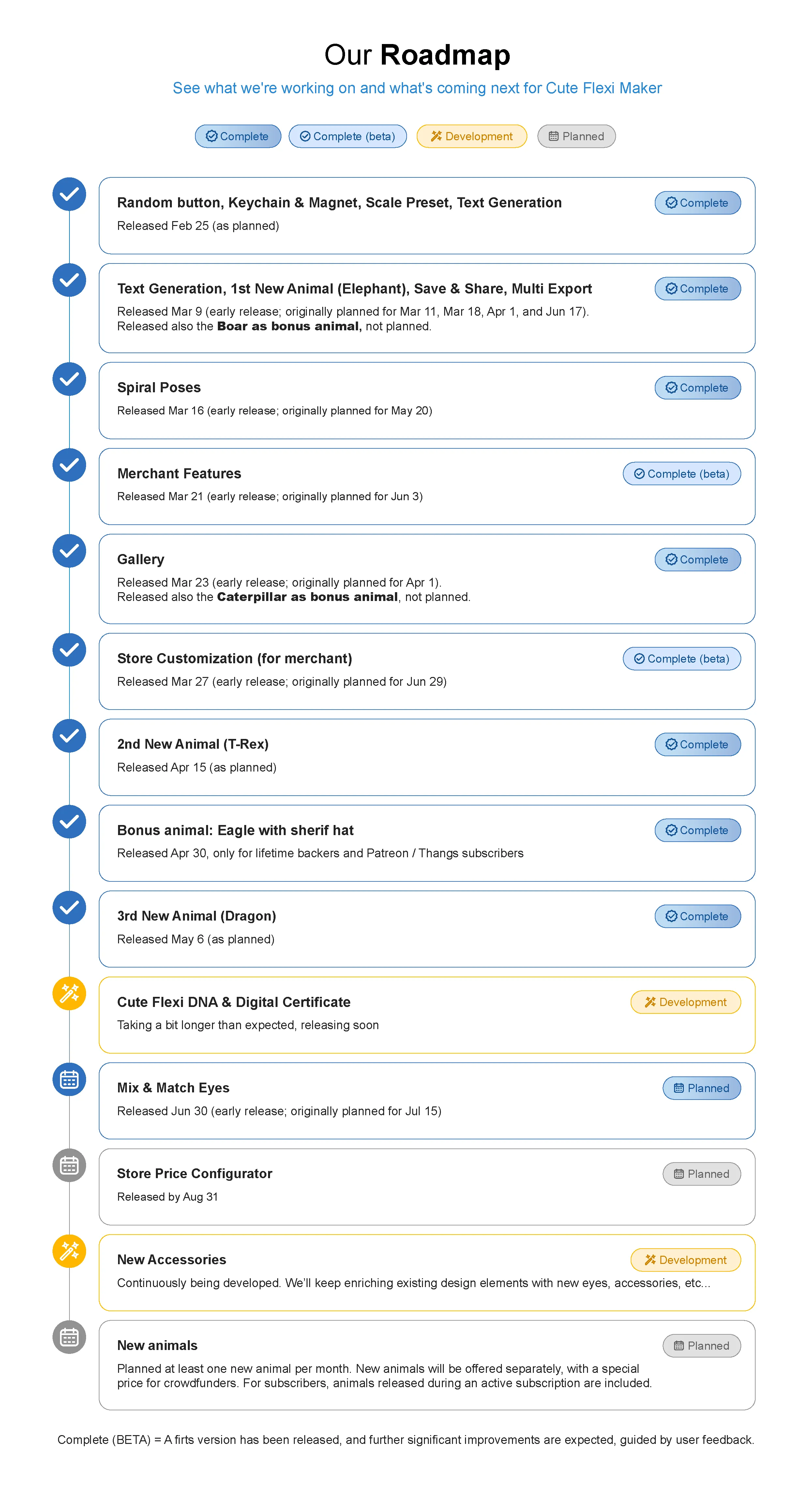Viewport: 812px width, 1485px height.
Task: Click the checkmark icon beside 3rd New Animal (Dragon)
Action: click(69, 908)
